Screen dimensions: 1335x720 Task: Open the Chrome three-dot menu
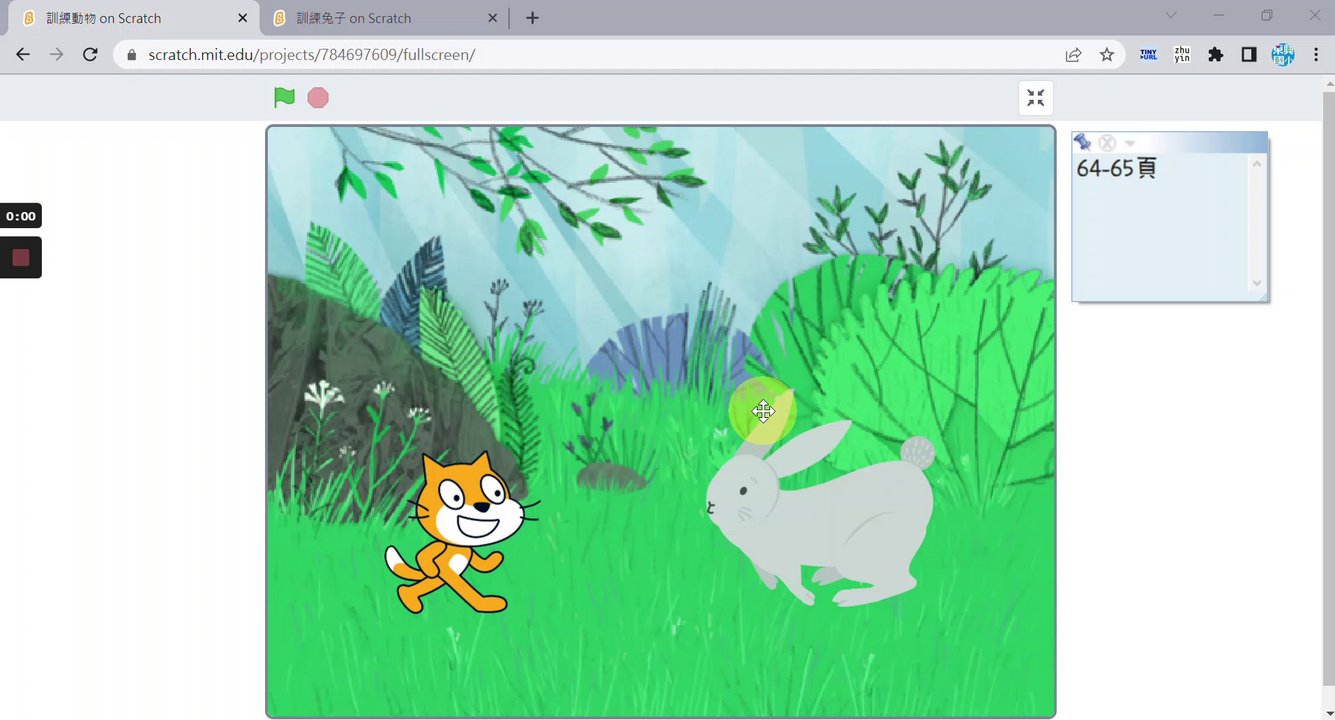coord(1315,55)
